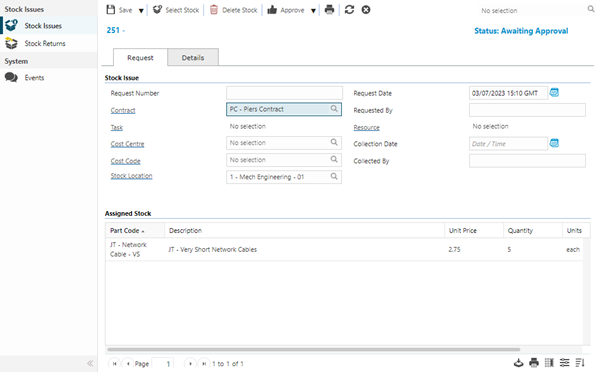Click the Stock Location search icon
Screen dimensions: 600x372
[334, 176]
